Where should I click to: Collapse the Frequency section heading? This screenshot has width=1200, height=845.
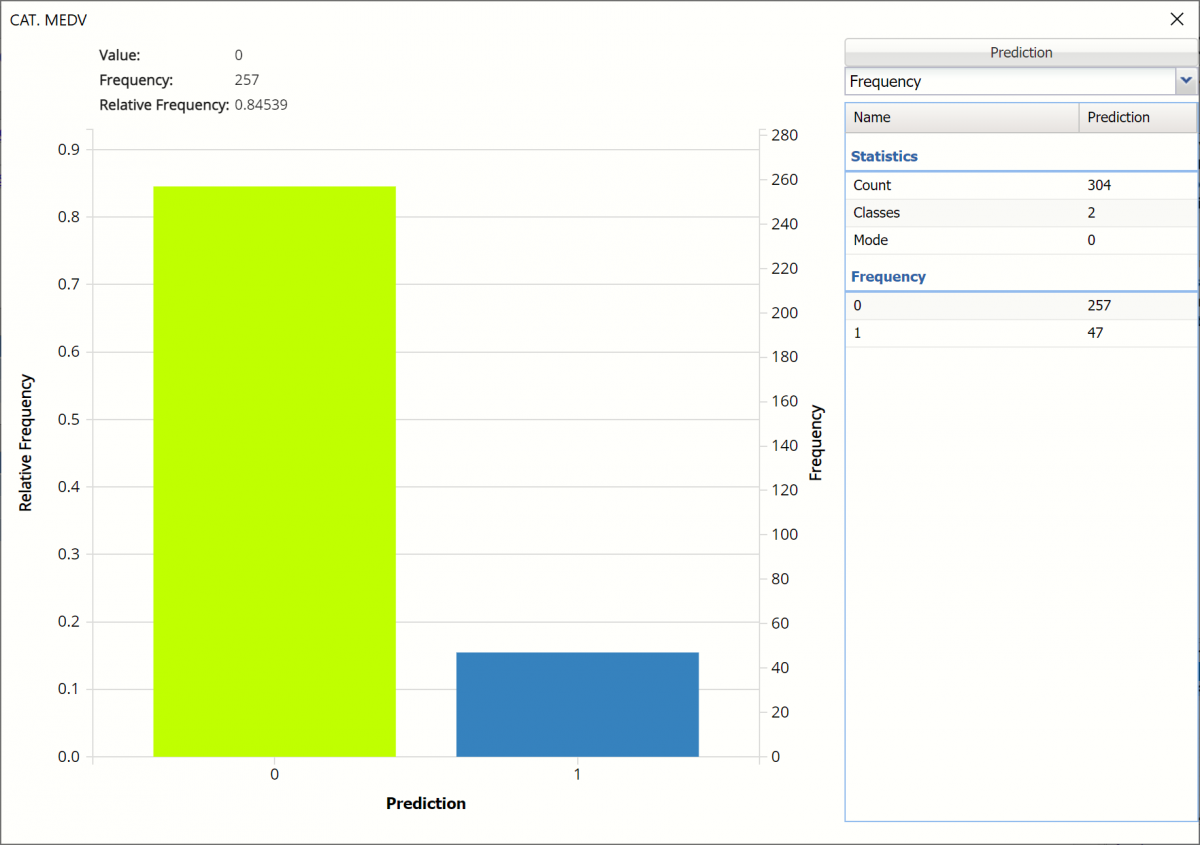[888, 276]
